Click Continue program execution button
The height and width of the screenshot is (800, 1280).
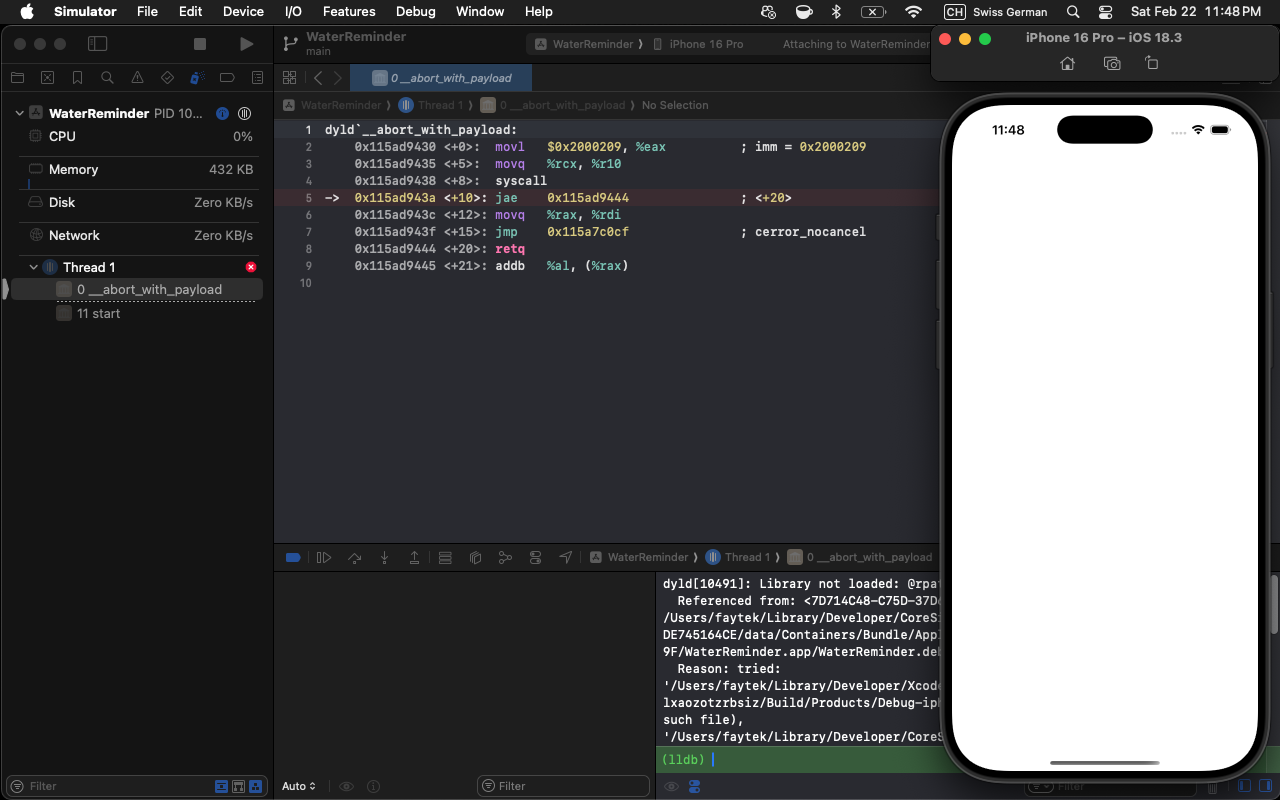pyautogui.click(x=324, y=557)
